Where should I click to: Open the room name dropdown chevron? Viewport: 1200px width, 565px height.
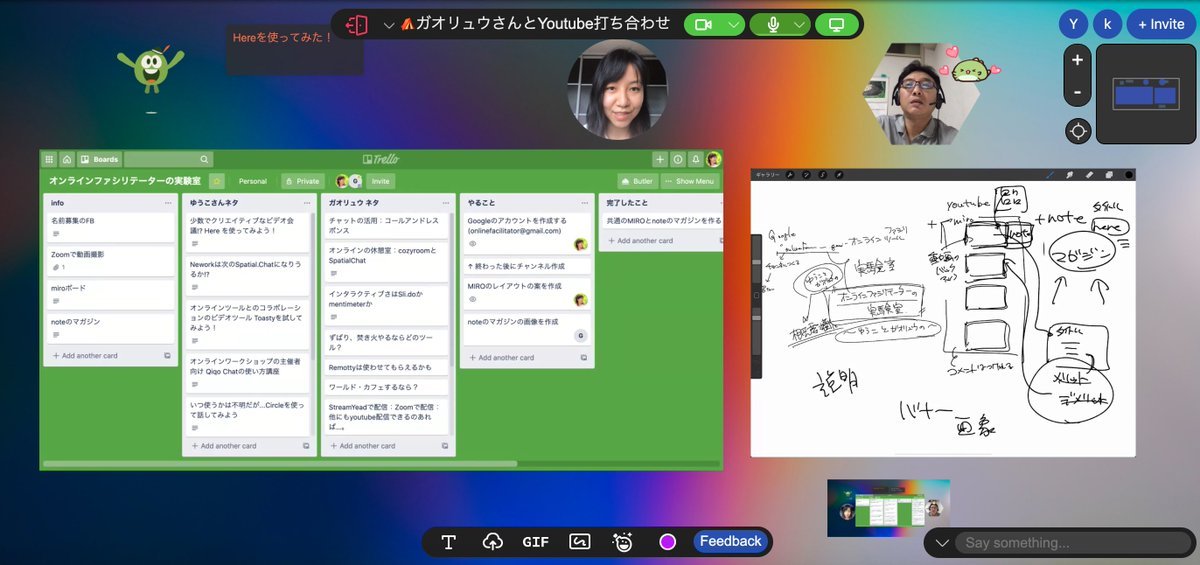pos(389,25)
